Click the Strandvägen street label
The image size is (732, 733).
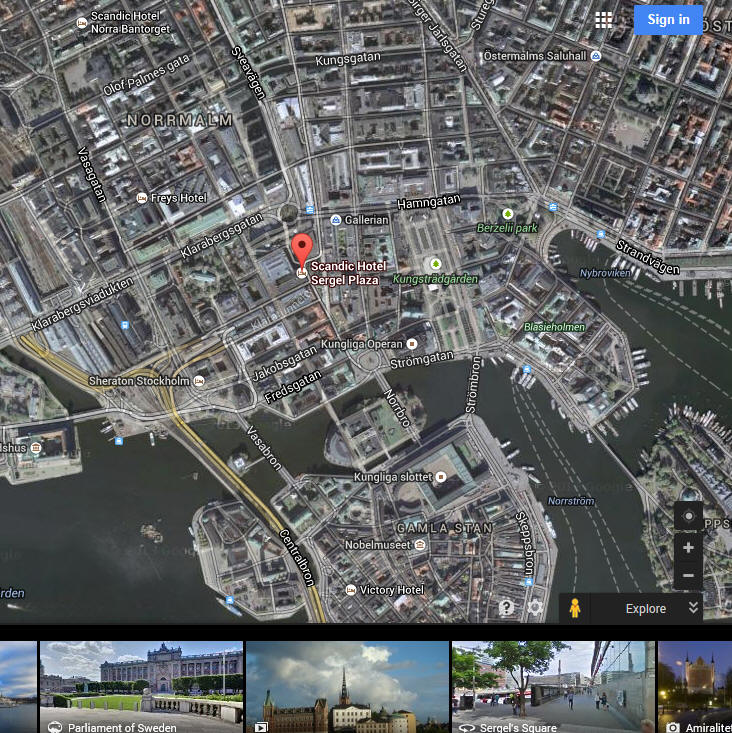[x=648, y=257]
